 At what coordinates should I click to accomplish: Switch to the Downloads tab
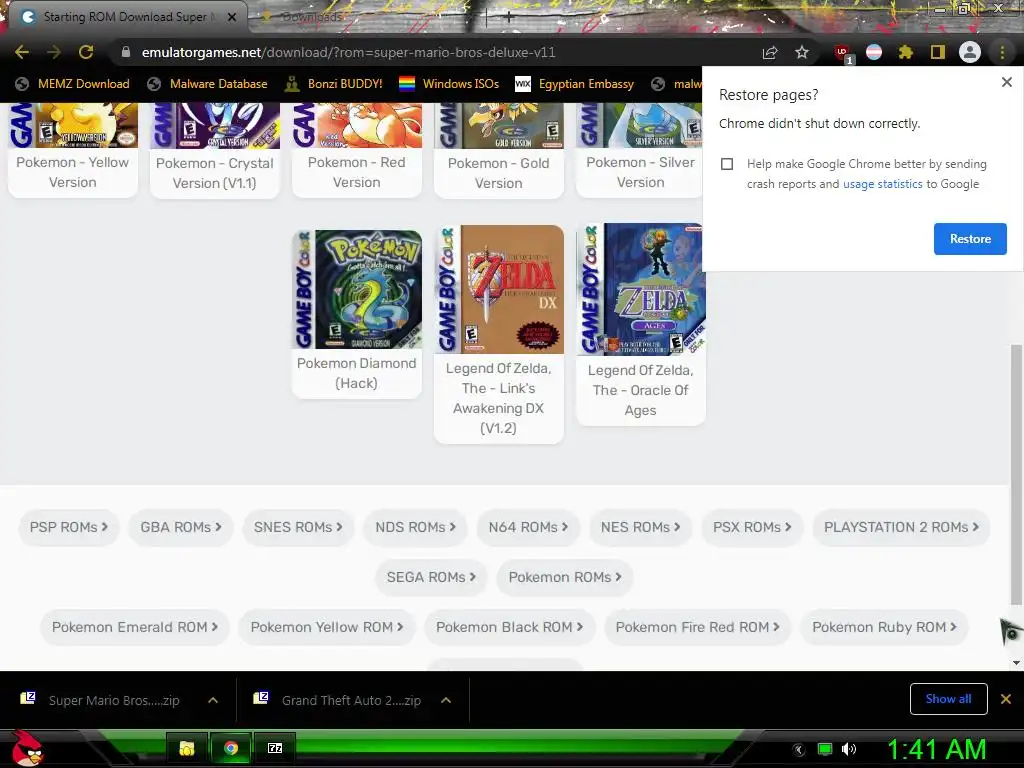point(310,17)
